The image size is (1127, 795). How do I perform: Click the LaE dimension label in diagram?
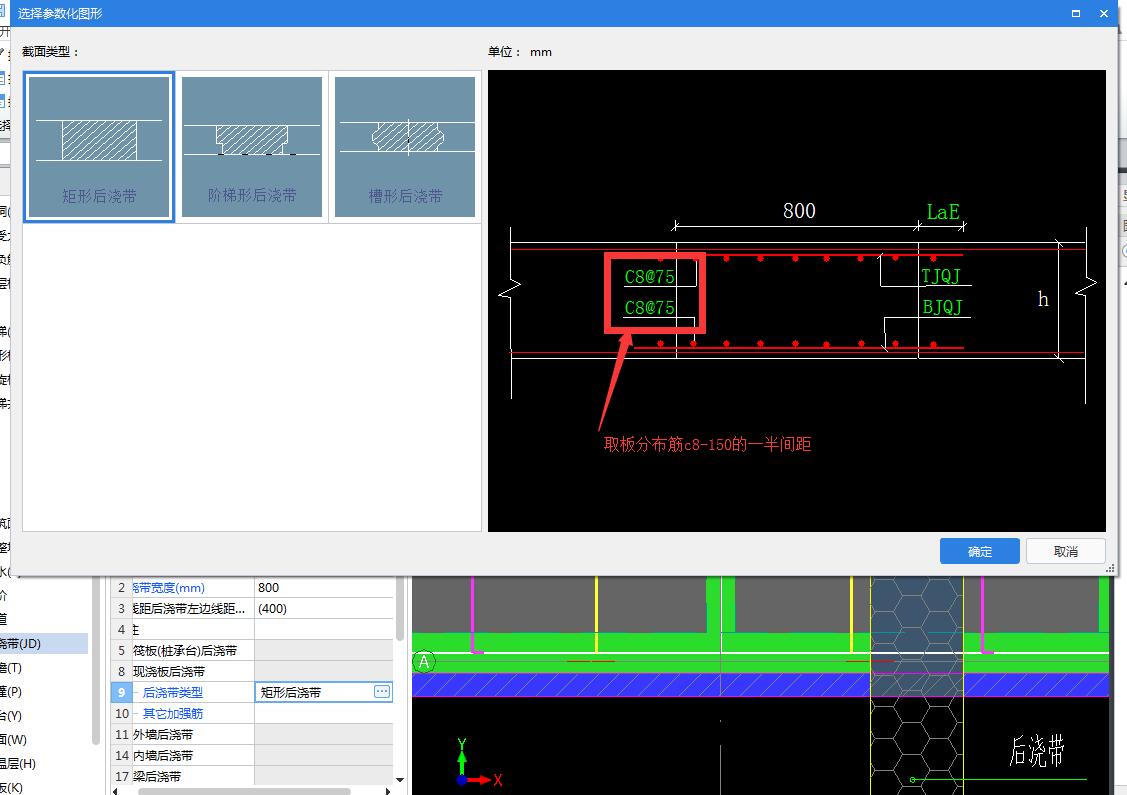coord(943,212)
